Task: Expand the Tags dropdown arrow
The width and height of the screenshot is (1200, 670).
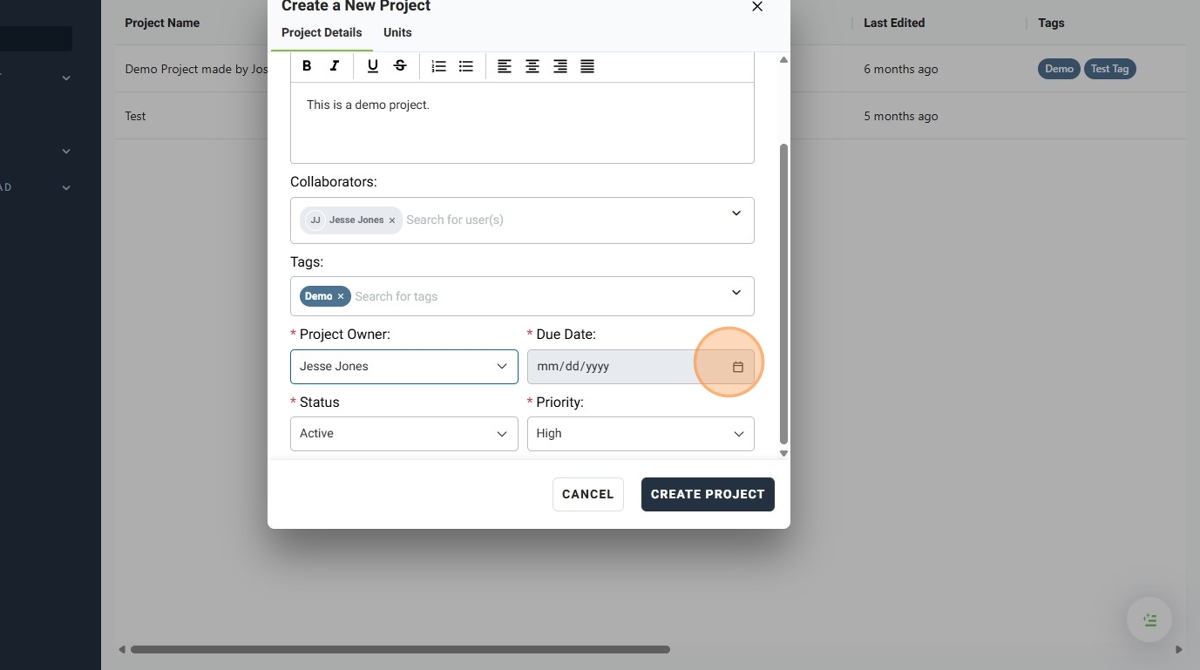Action: click(x=736, y=292)
